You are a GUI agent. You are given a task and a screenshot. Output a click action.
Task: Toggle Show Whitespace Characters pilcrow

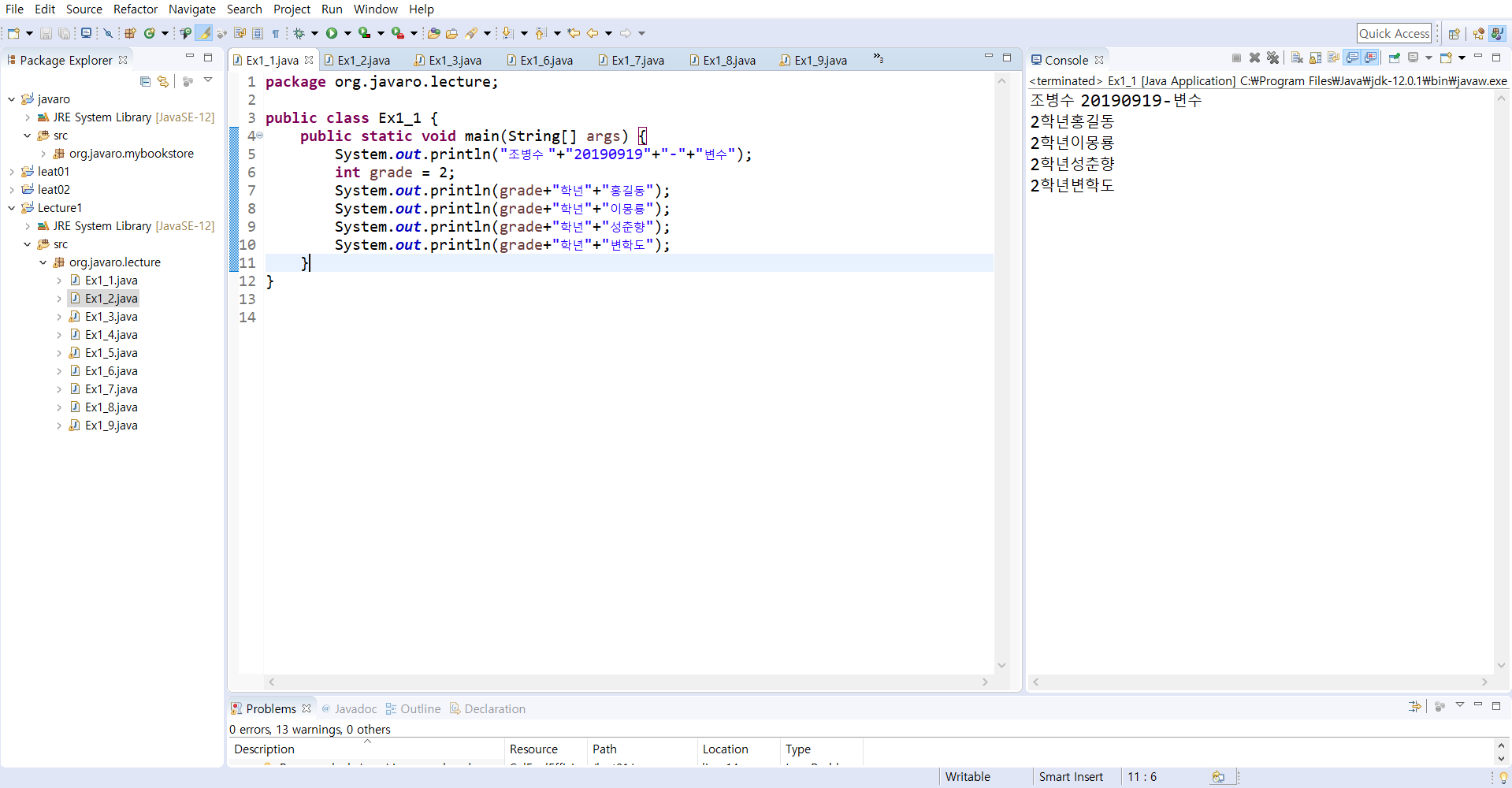[276, 33]
